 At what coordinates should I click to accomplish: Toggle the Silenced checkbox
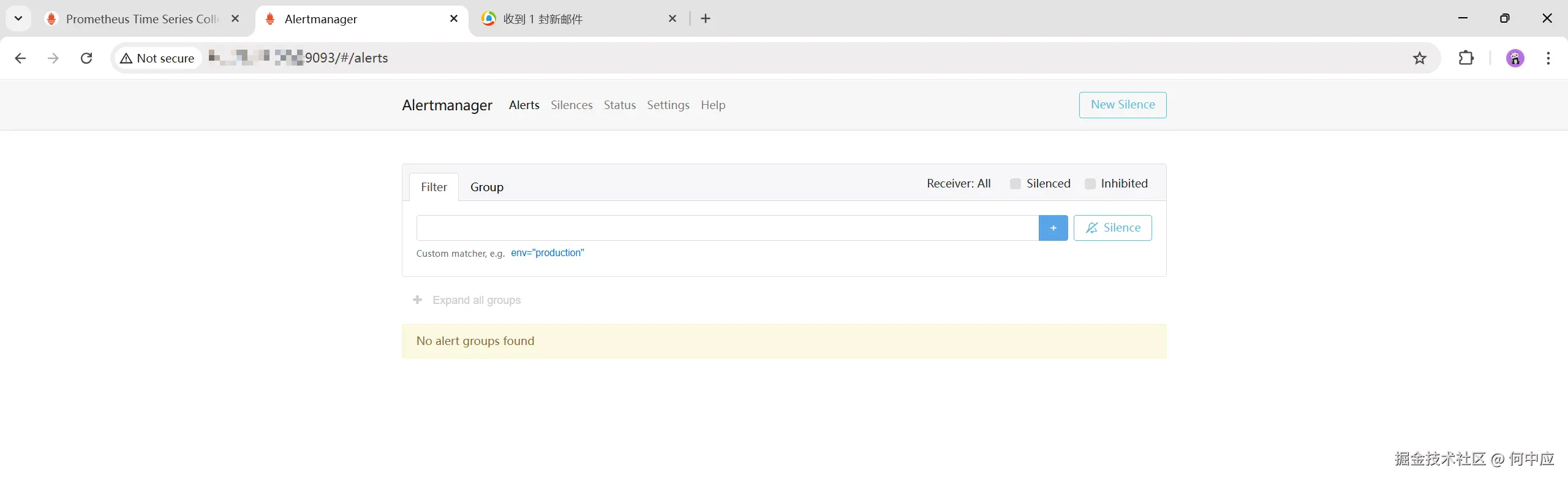[x=1016, y=183]
